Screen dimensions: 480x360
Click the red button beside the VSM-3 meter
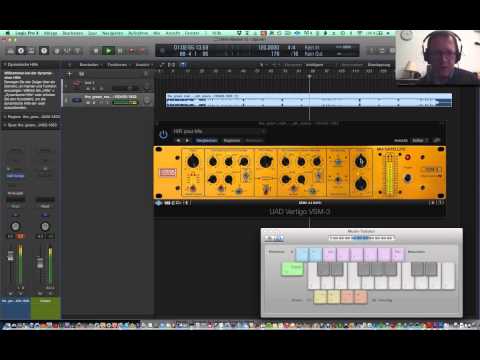[407, 157]
